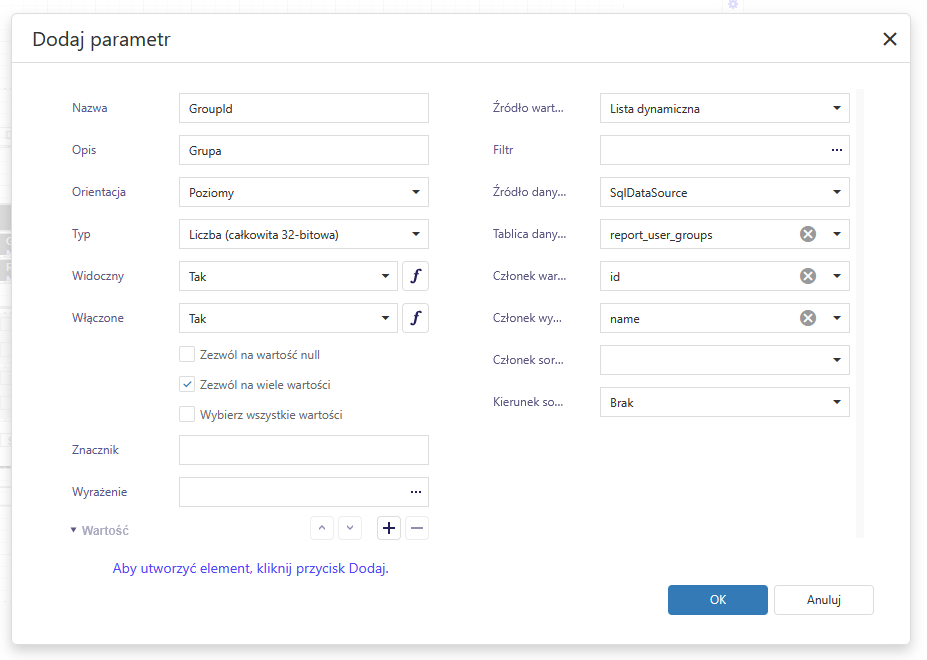Tick Wybierz wszystkie wartości checkbox
Screen dimensions: 927x660
coord(187,415)
